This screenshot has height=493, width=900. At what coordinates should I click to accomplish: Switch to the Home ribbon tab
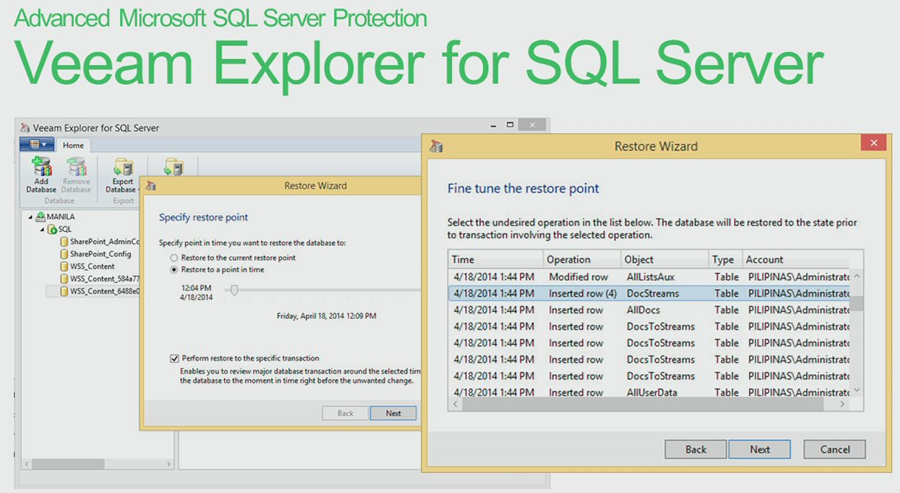tap(73, 145)
